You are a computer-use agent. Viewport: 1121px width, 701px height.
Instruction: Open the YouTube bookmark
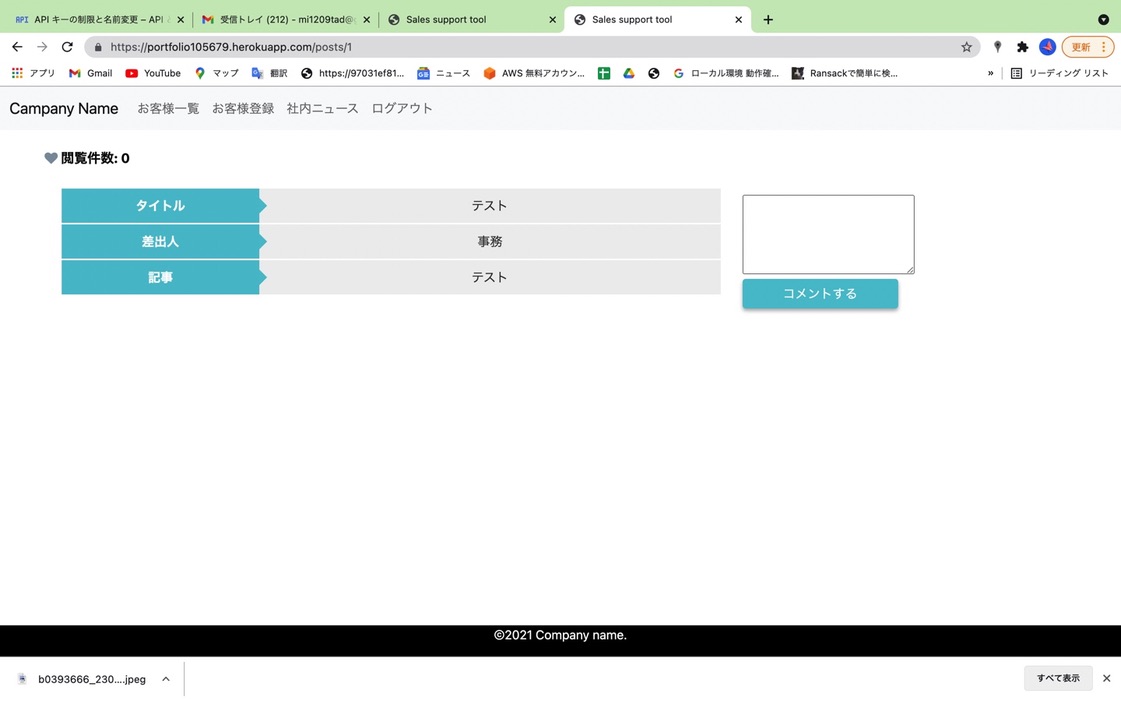[x=153, y=73]
